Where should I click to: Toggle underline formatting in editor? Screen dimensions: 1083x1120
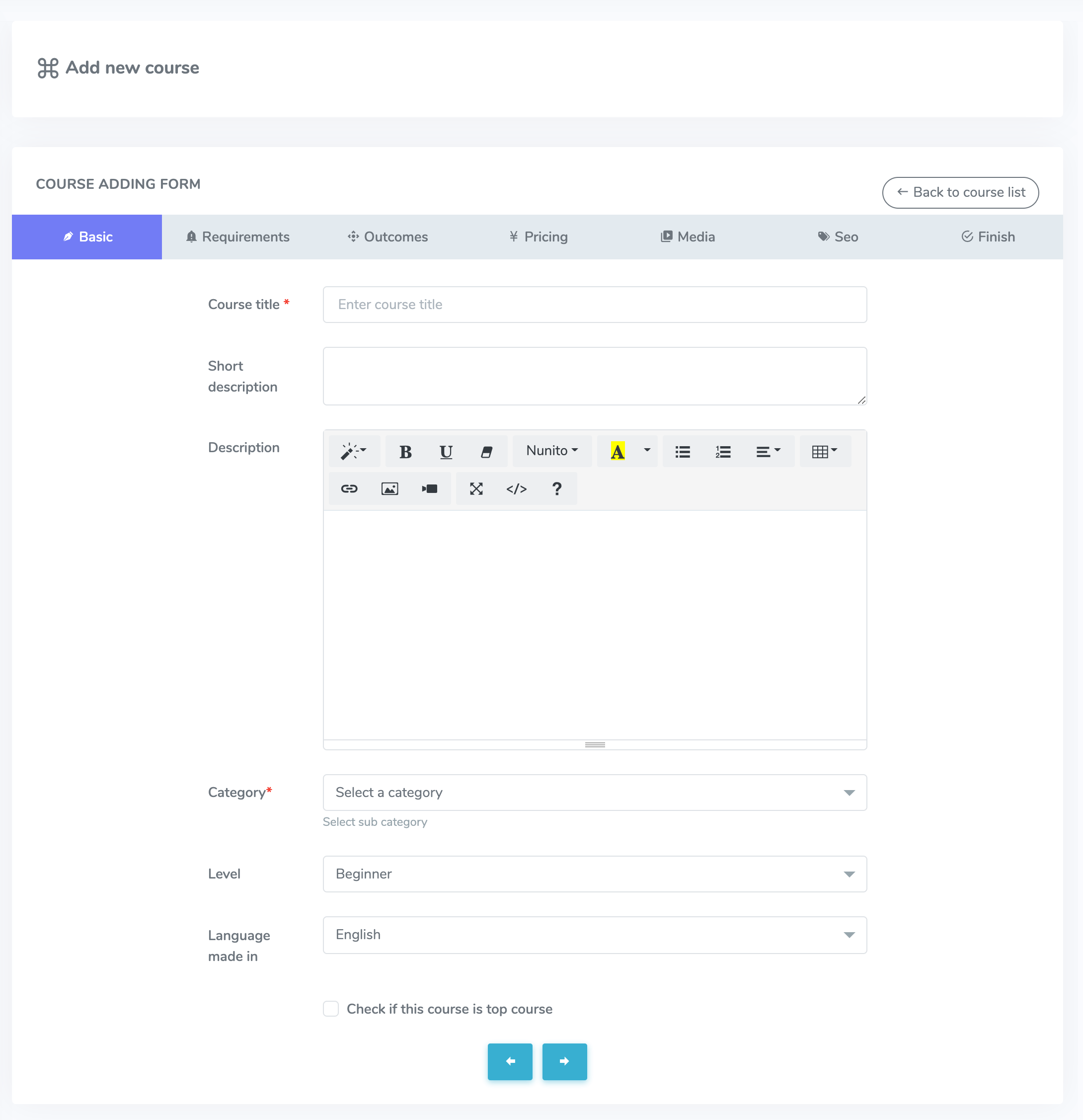tap(446, 451)
